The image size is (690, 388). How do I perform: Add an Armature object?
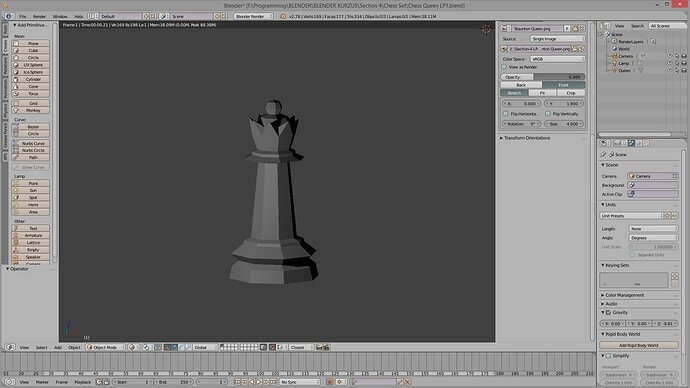(31, 236)
